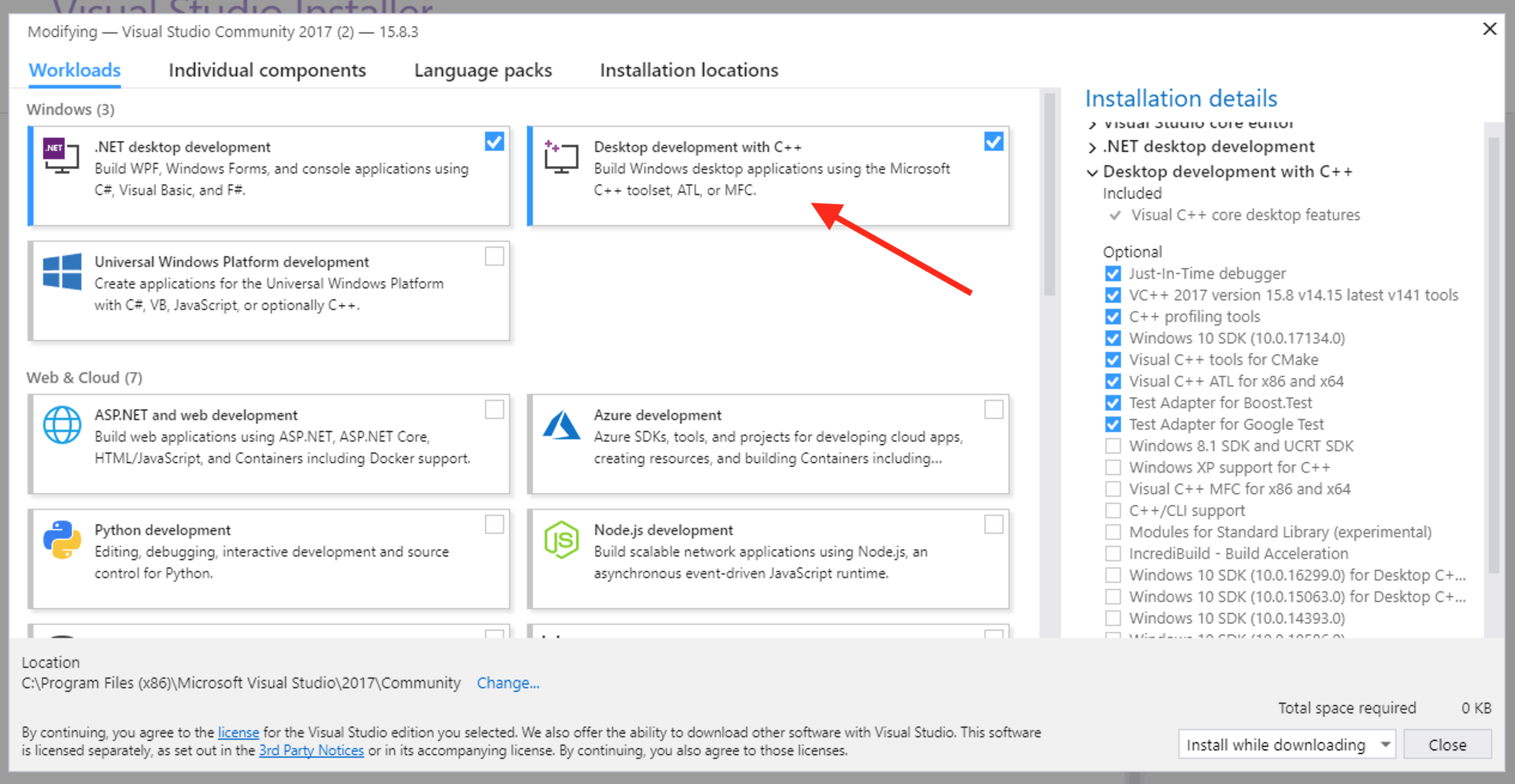Viewport: 1515px width, 784px height.
Task: Click the Desktop development with C++ icon
Action: (561, 156)
